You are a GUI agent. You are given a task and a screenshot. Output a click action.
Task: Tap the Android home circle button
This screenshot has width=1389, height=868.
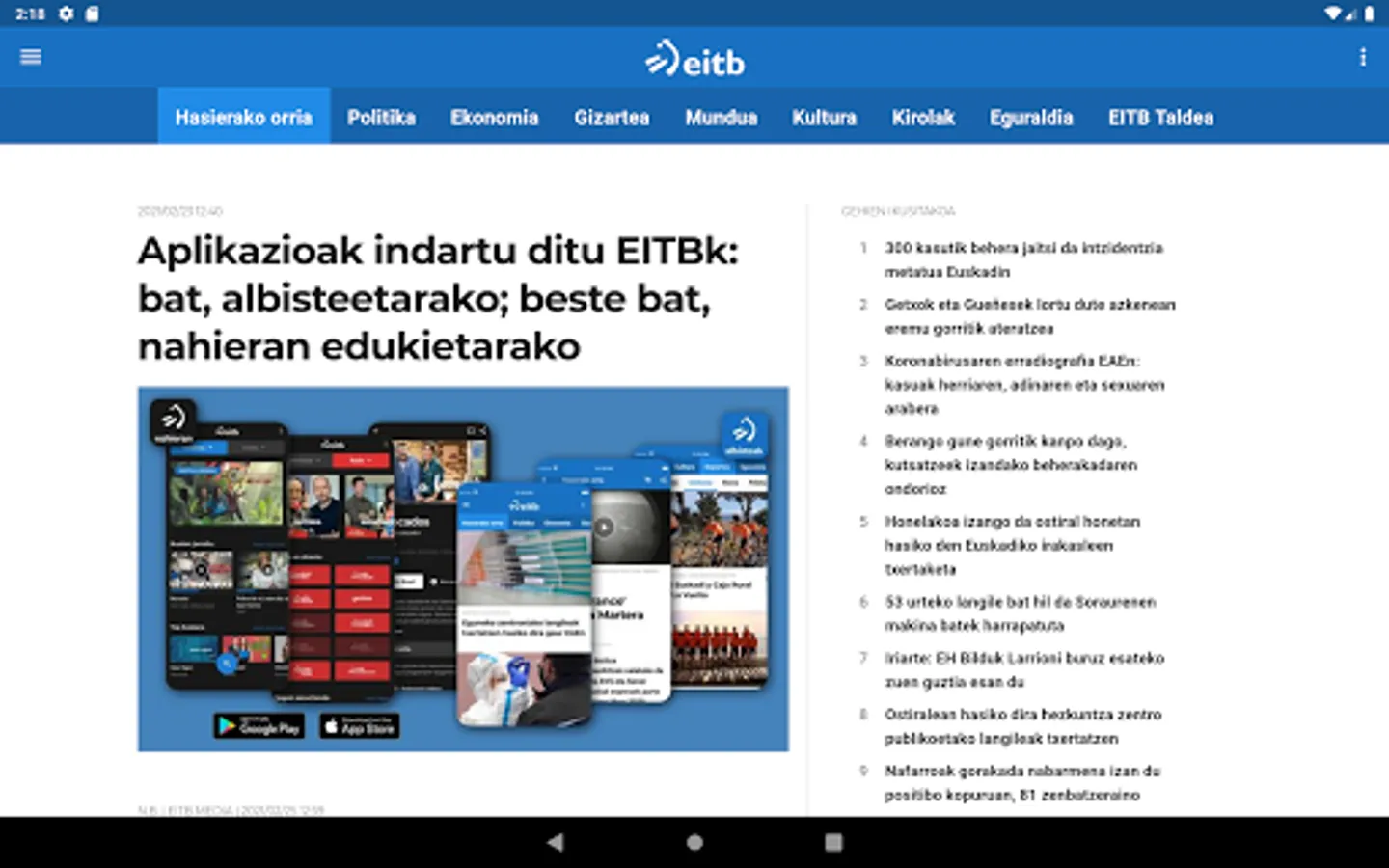[694, 842]
